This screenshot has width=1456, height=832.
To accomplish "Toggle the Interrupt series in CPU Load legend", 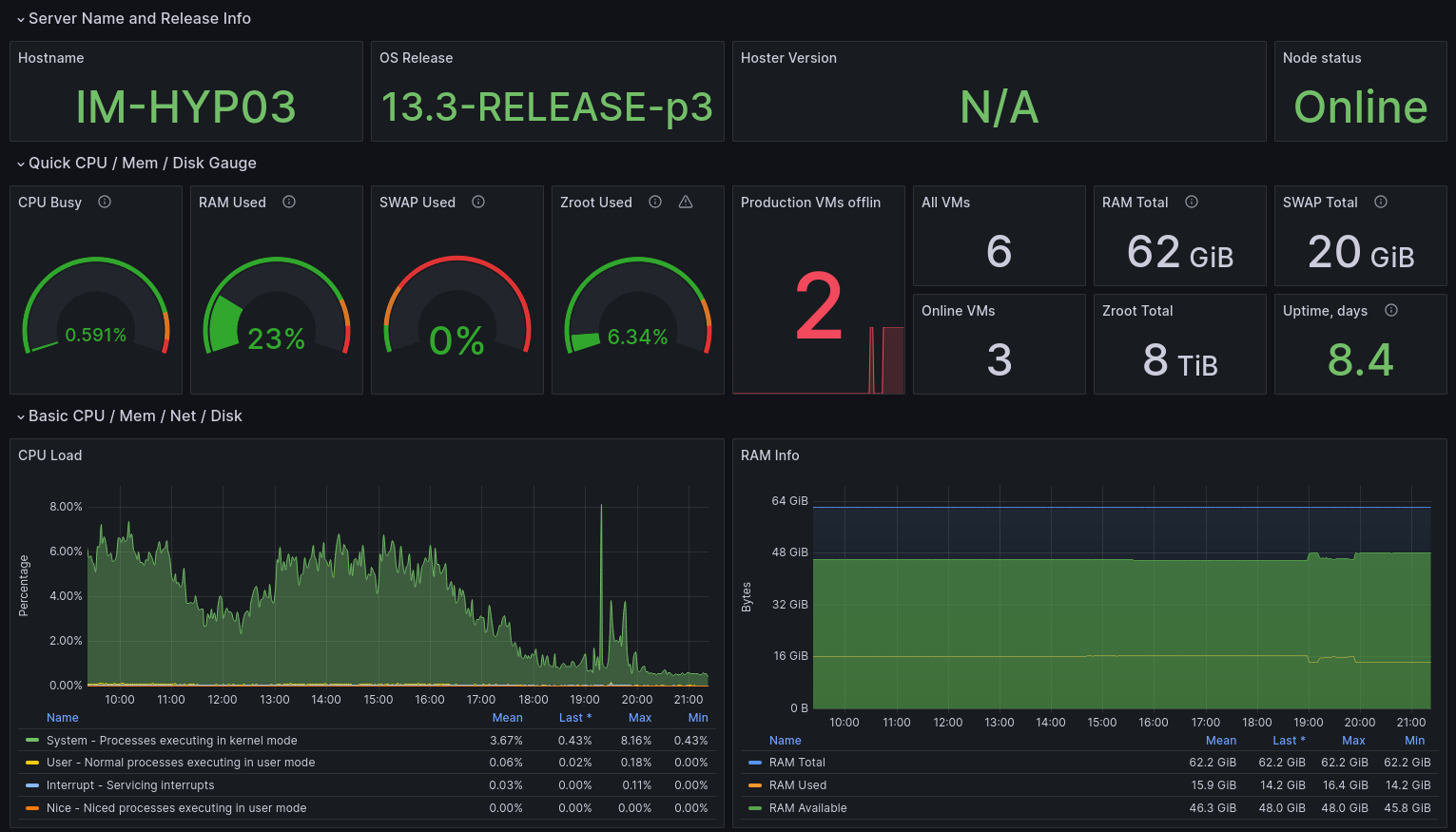I will click(129, 784).
